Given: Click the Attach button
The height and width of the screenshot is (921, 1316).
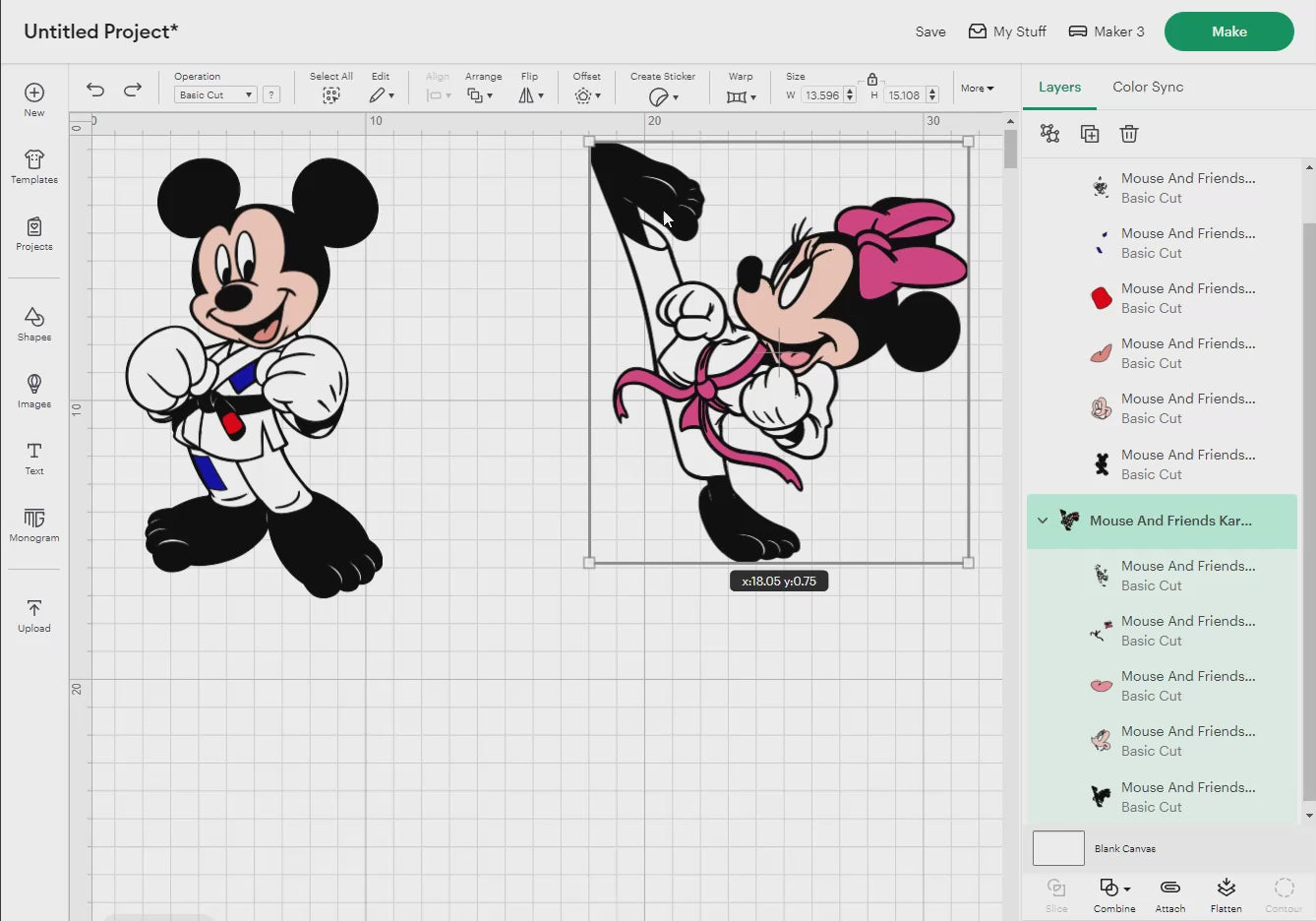Looking at the screenshot, I should (x=1169, y=894).
